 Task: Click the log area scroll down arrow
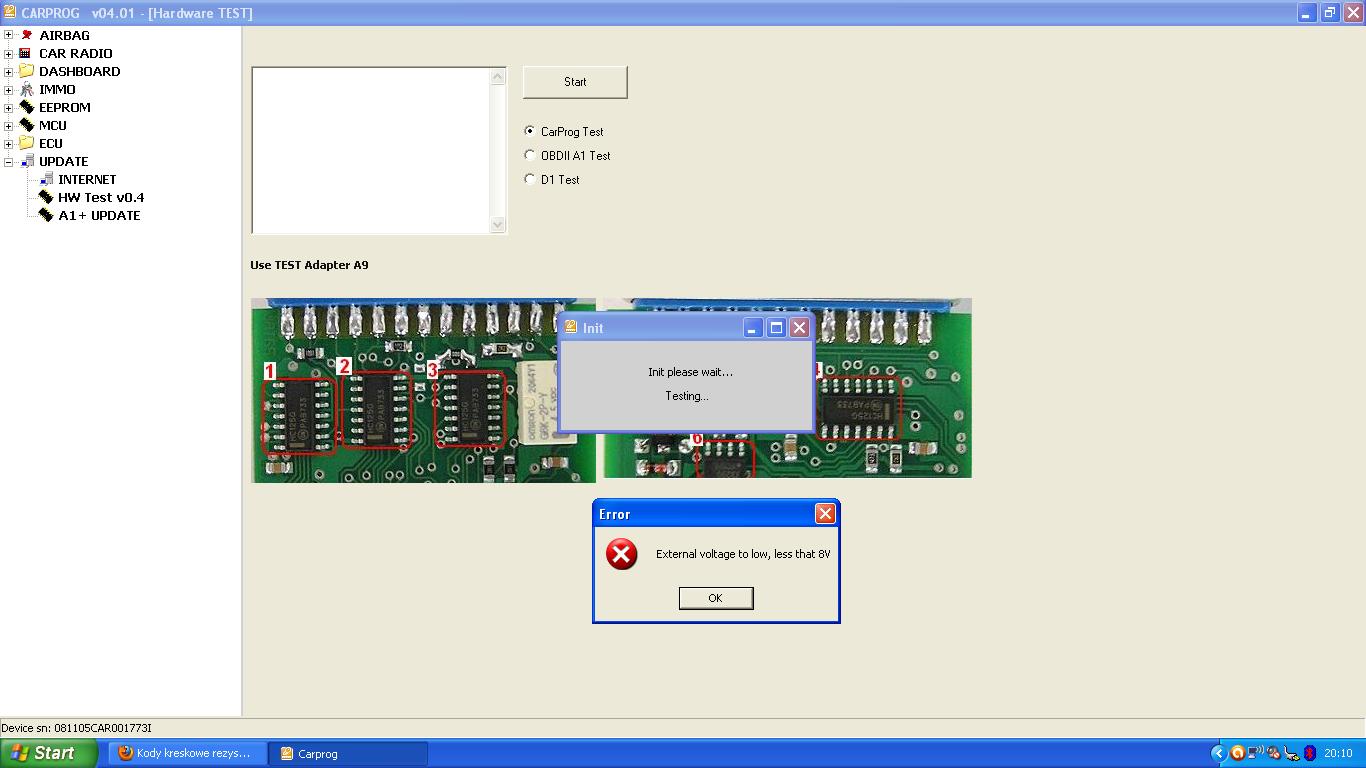(x=498, y=225)
